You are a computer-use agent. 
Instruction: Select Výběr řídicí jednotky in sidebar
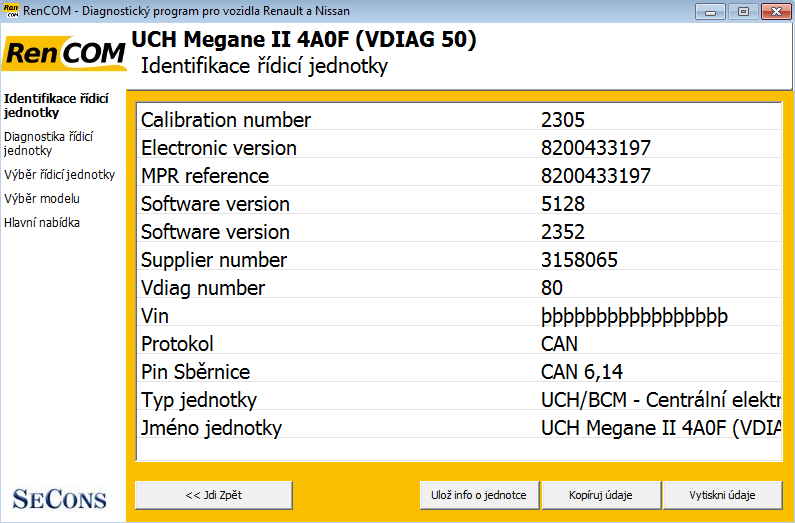coord(59,175)
